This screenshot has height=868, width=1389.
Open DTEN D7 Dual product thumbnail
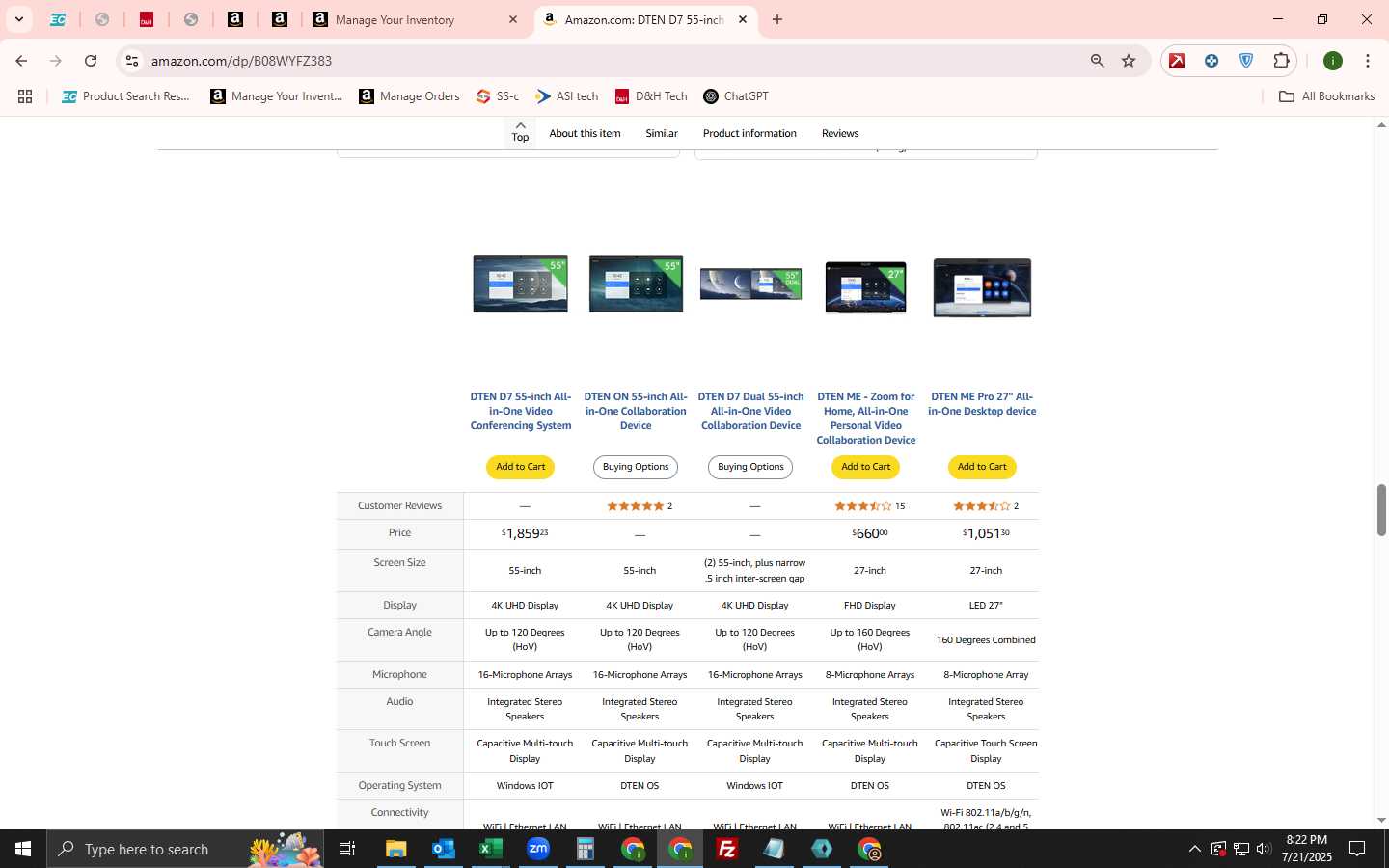(x=750, y=285)
